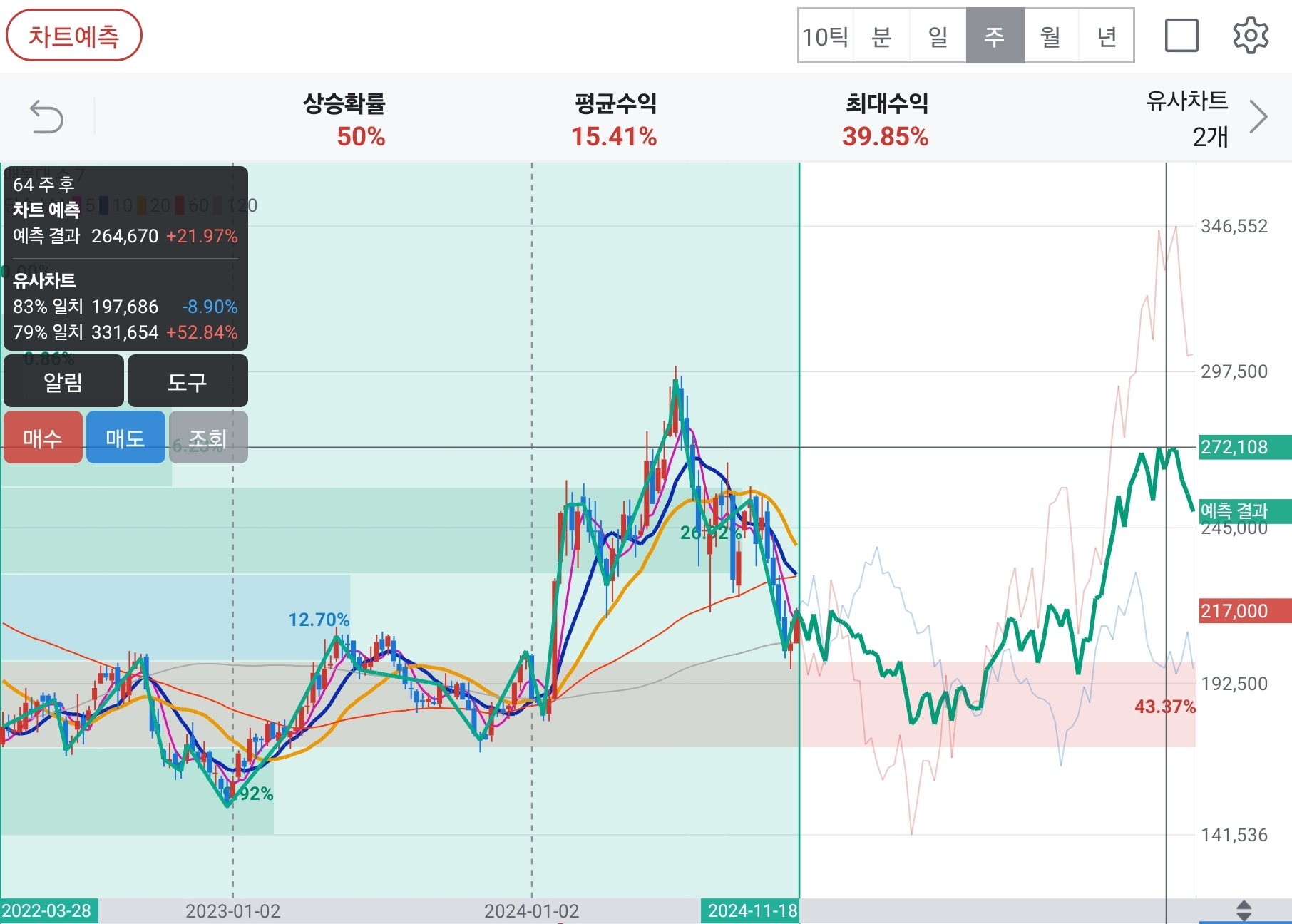Screen dimensions: 1292x924
Task: Click the 도구 tools button
Action: pos(188,381)
